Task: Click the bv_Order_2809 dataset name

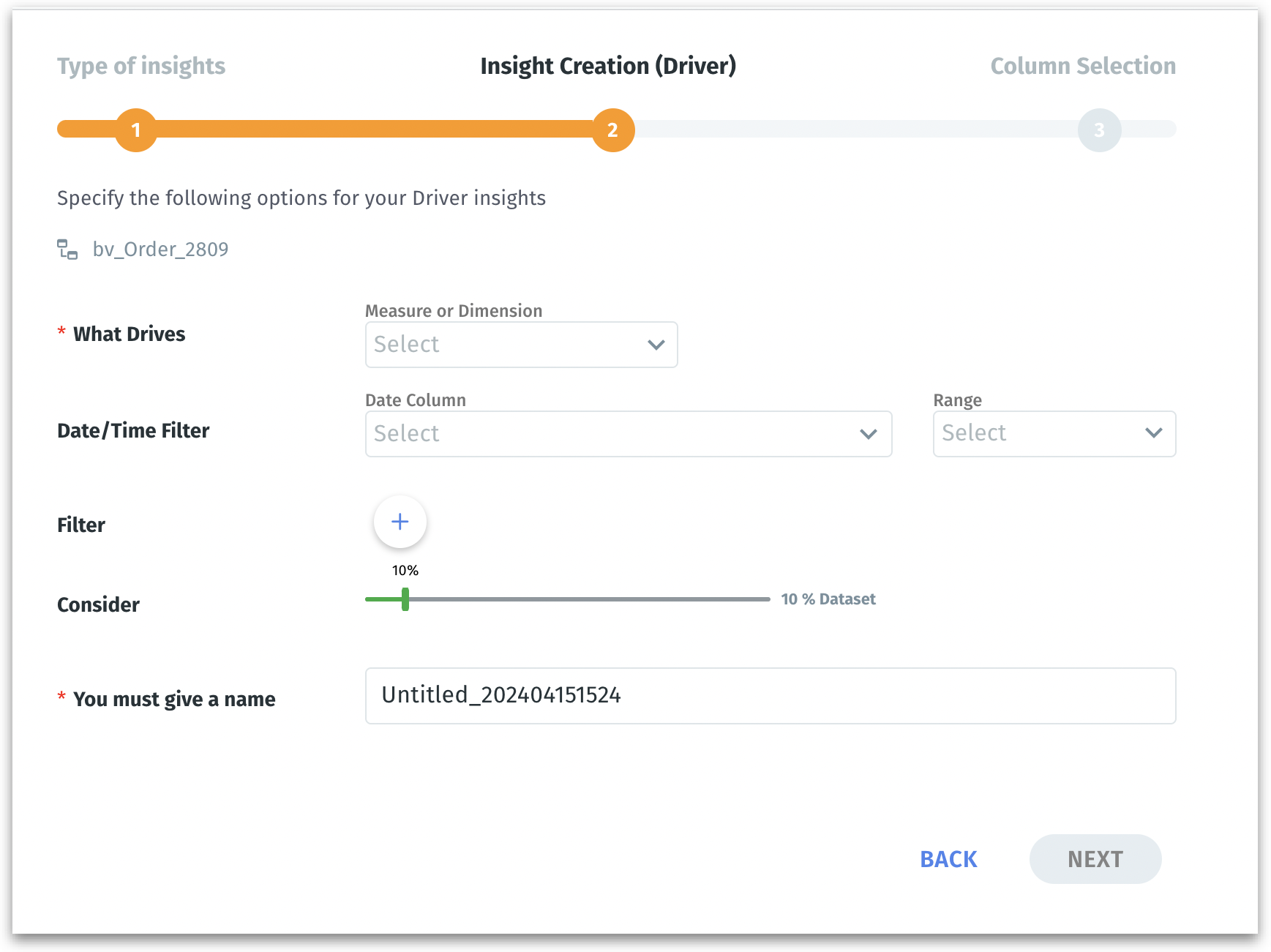Action: pos(160,250)
